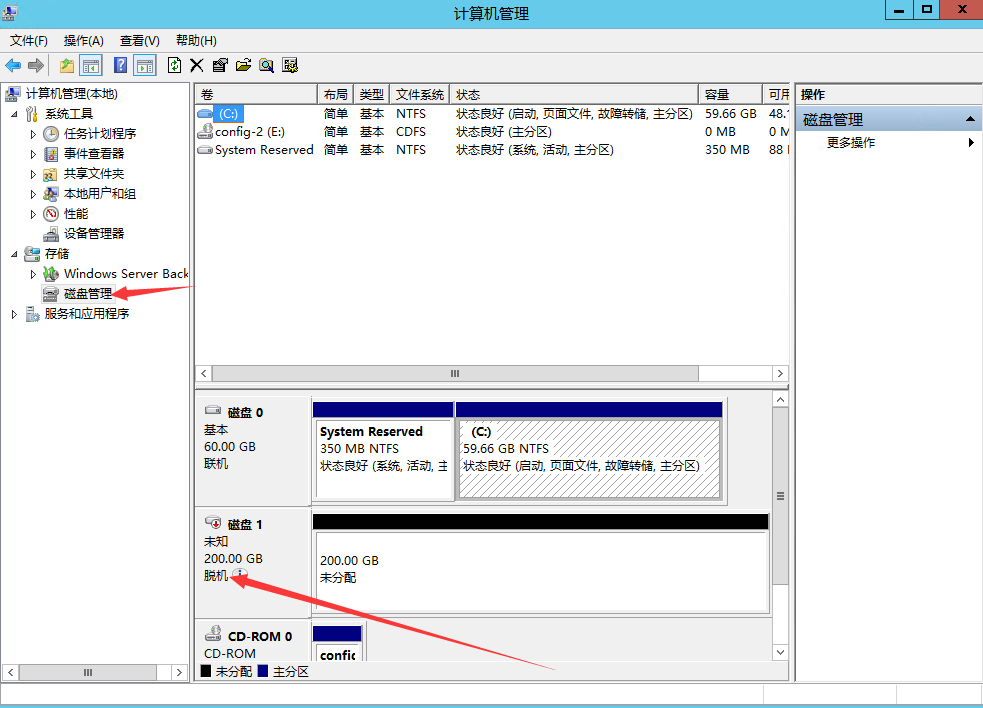This screenshot has height=708, width=983.
Task: Expand the 任务计划程序 tree node
Action: coord(33,134)
